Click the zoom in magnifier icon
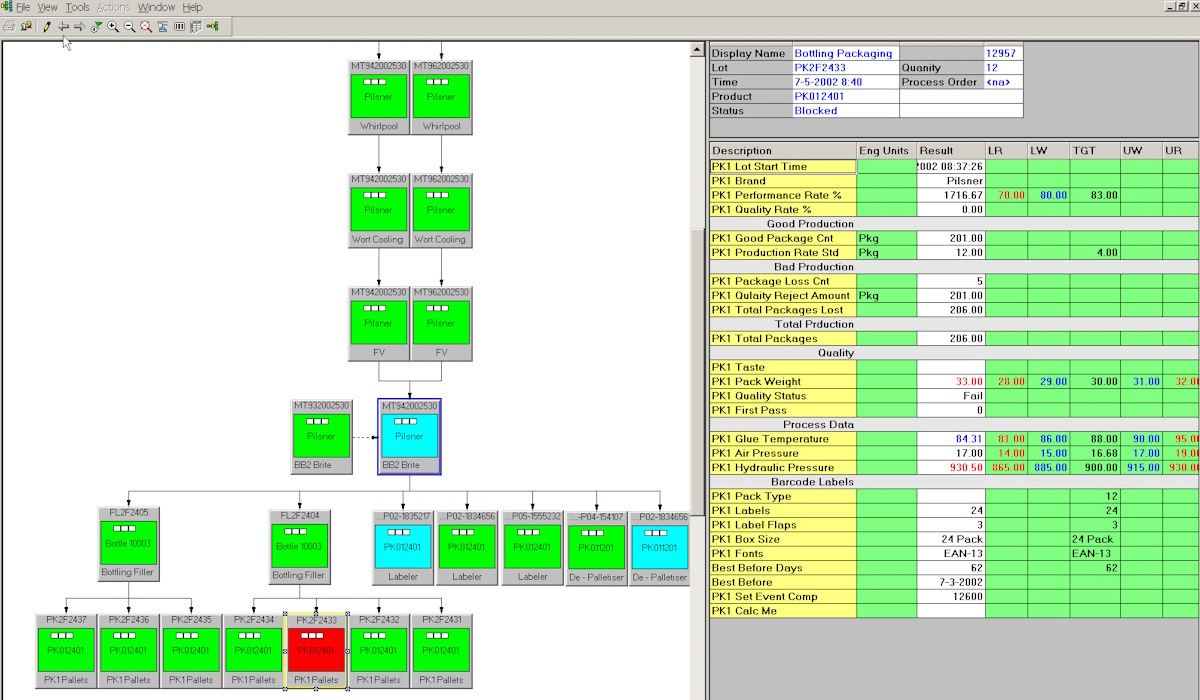The image size is (1200, 700). (x=113, y=26)
